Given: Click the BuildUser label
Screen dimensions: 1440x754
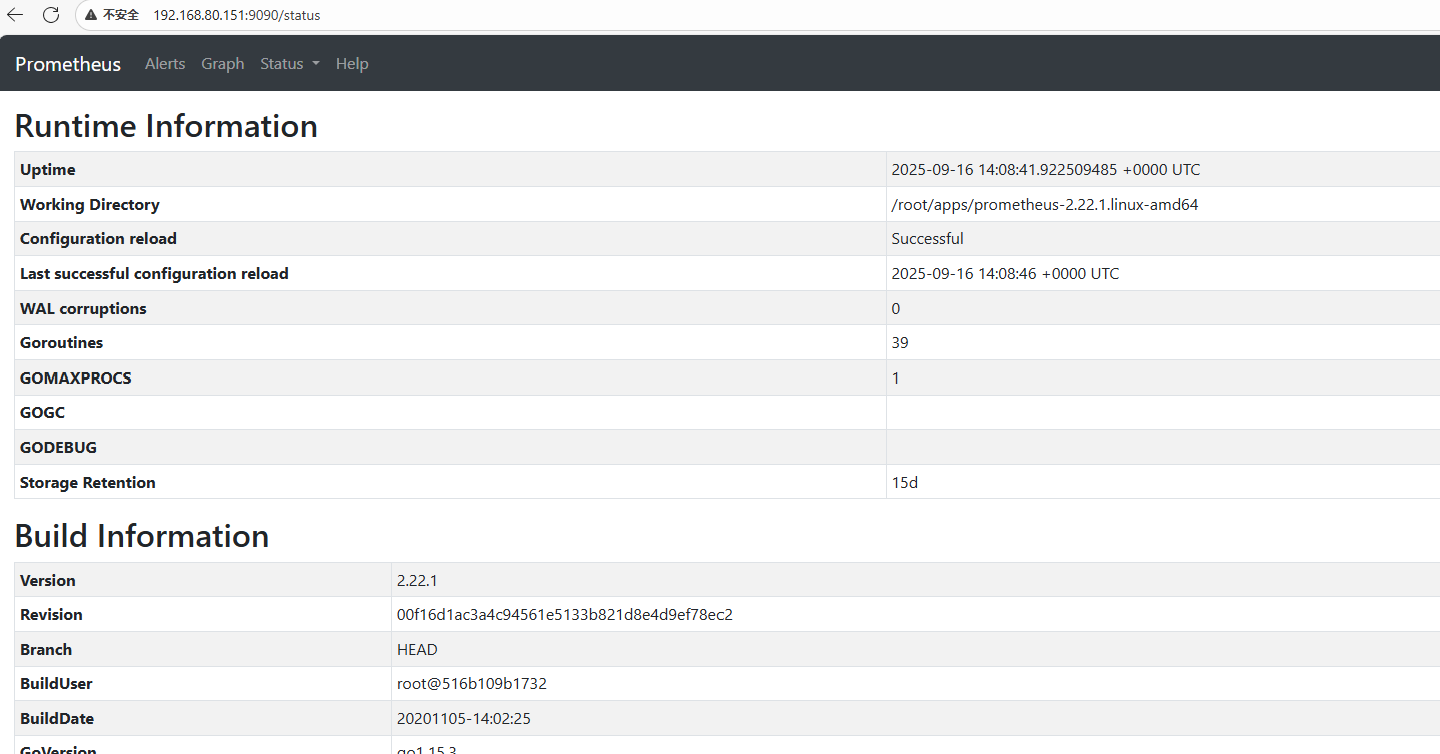Looking at the screenshot, I should pos(56,684).
